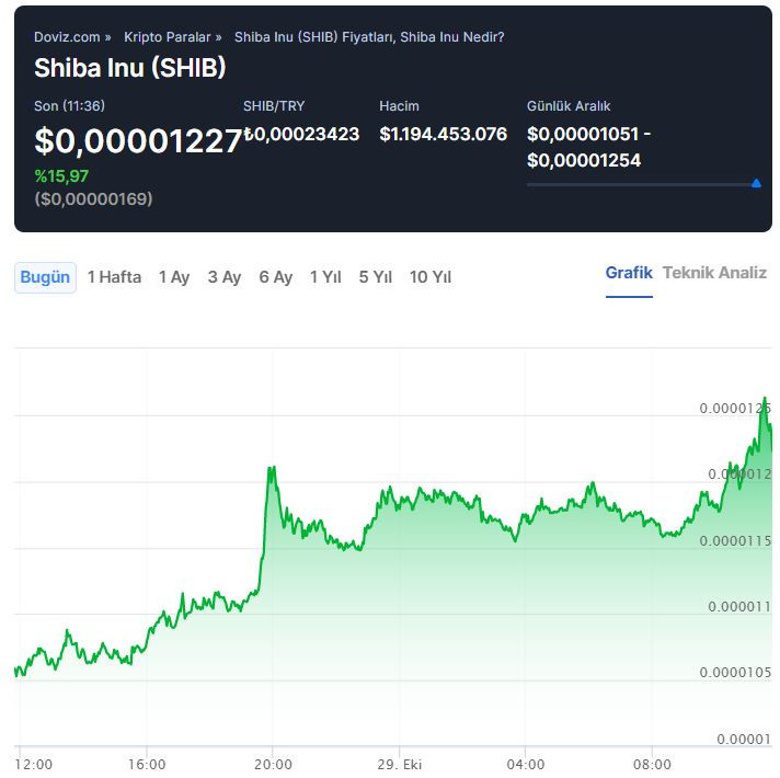Go to Kripto Paralar breadcrumb
The height and width of the screenshot is (778, 780).
[x=167, y=37]
